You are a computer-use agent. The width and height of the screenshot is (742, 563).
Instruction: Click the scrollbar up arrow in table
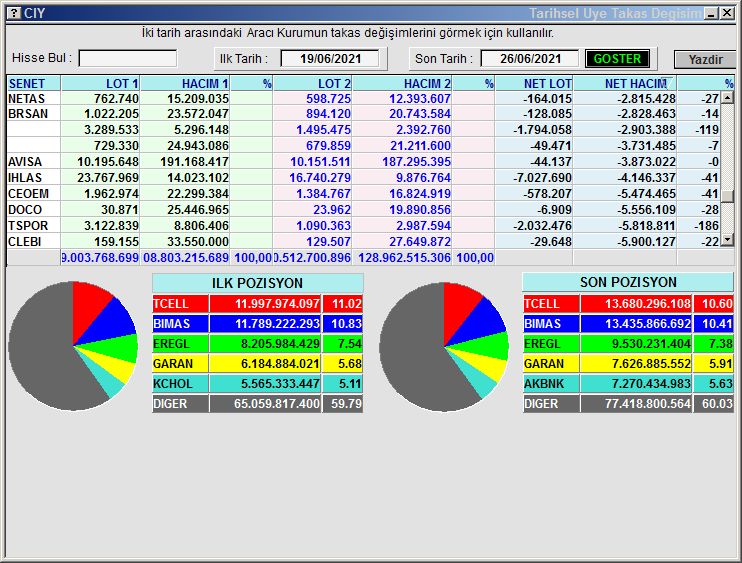(728, 99)
